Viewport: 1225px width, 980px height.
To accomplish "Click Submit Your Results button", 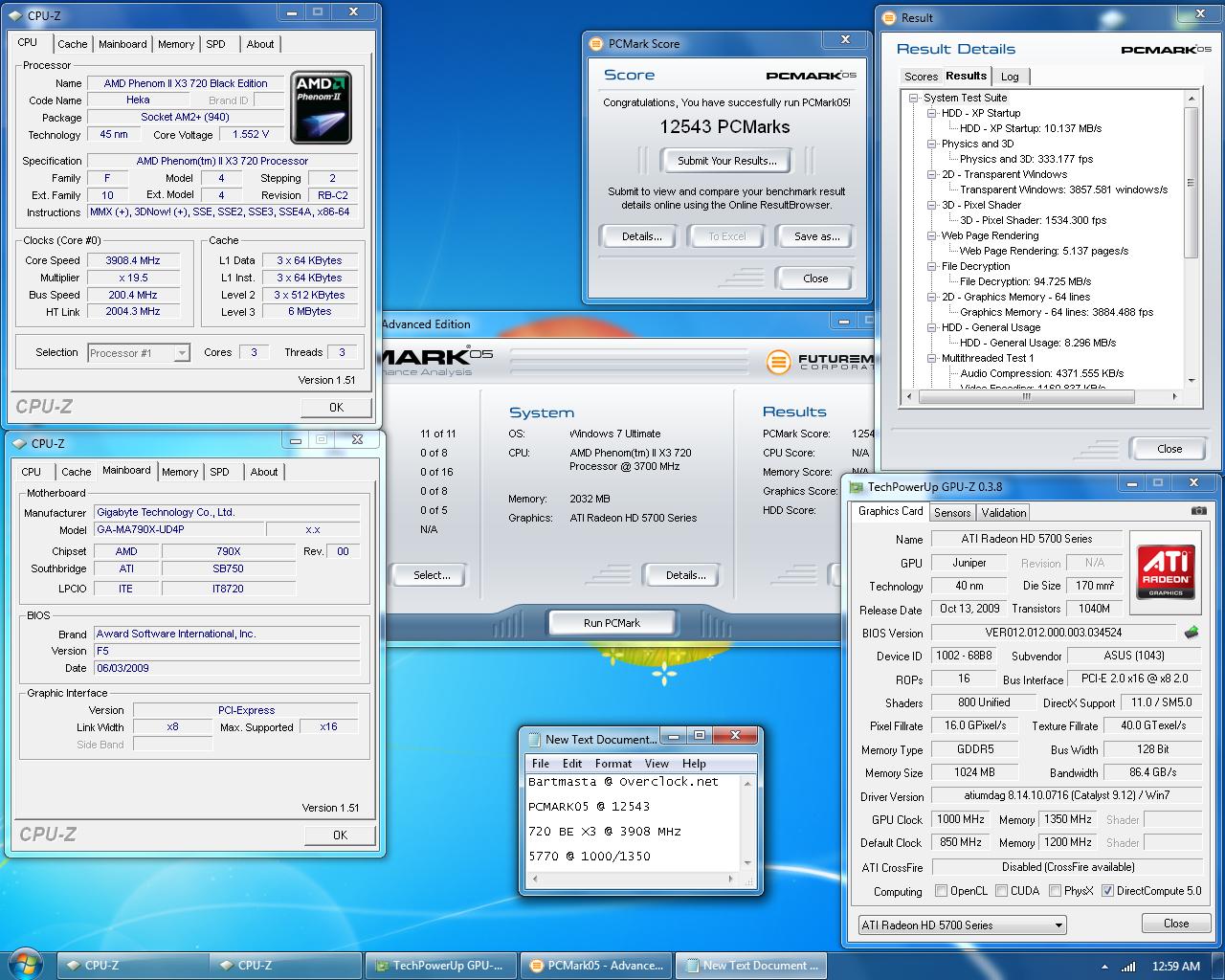I will pos(727,161).
